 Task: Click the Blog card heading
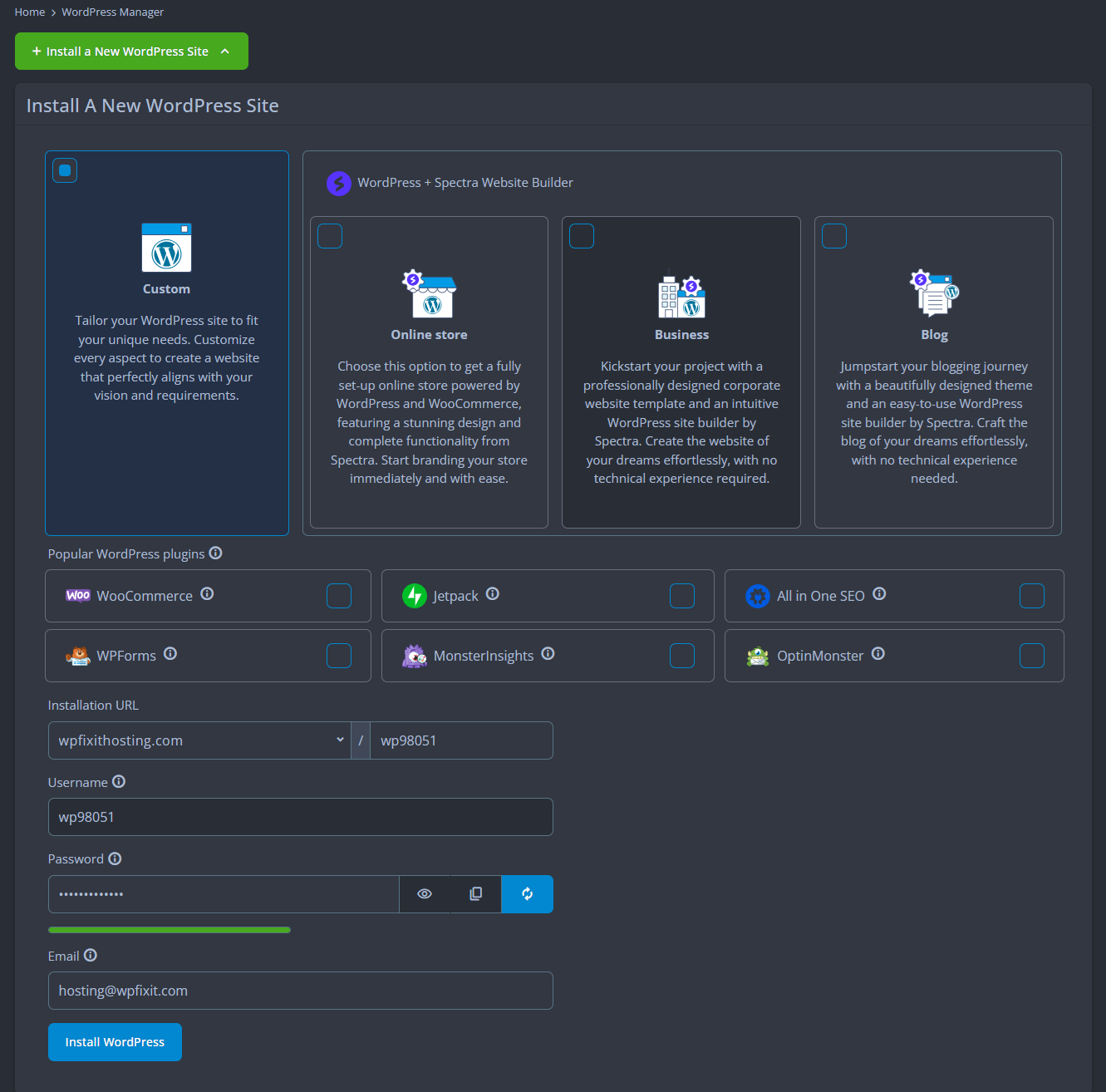(x=935, y=335)
